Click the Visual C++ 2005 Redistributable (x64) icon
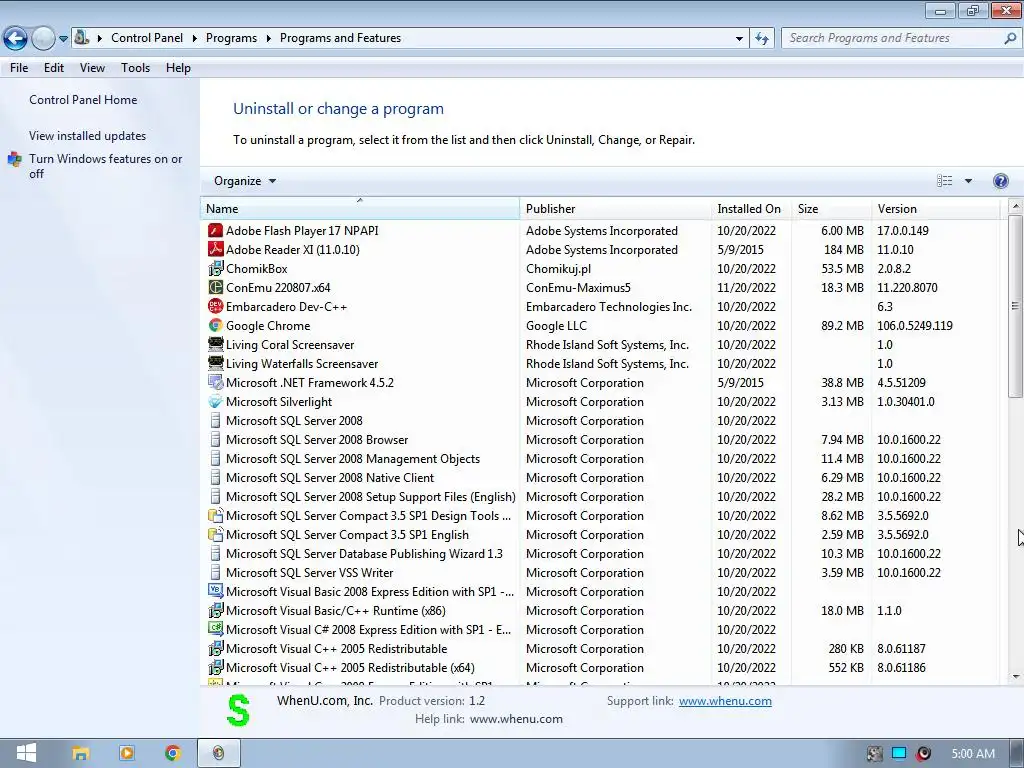1024x768 pixels. click(x=215, y=667)
